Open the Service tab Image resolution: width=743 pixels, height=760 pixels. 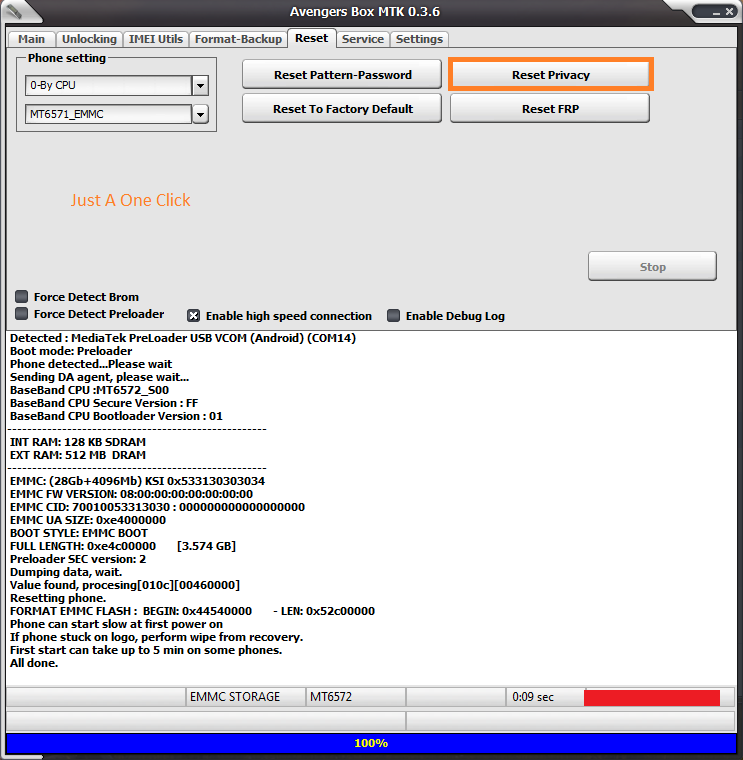point(363,39)
